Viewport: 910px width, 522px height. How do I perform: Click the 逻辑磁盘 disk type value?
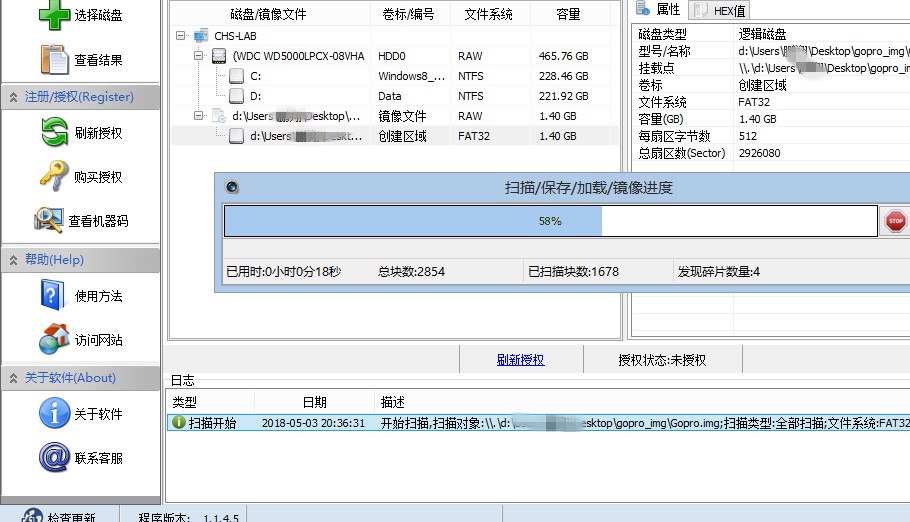[762, 34]
